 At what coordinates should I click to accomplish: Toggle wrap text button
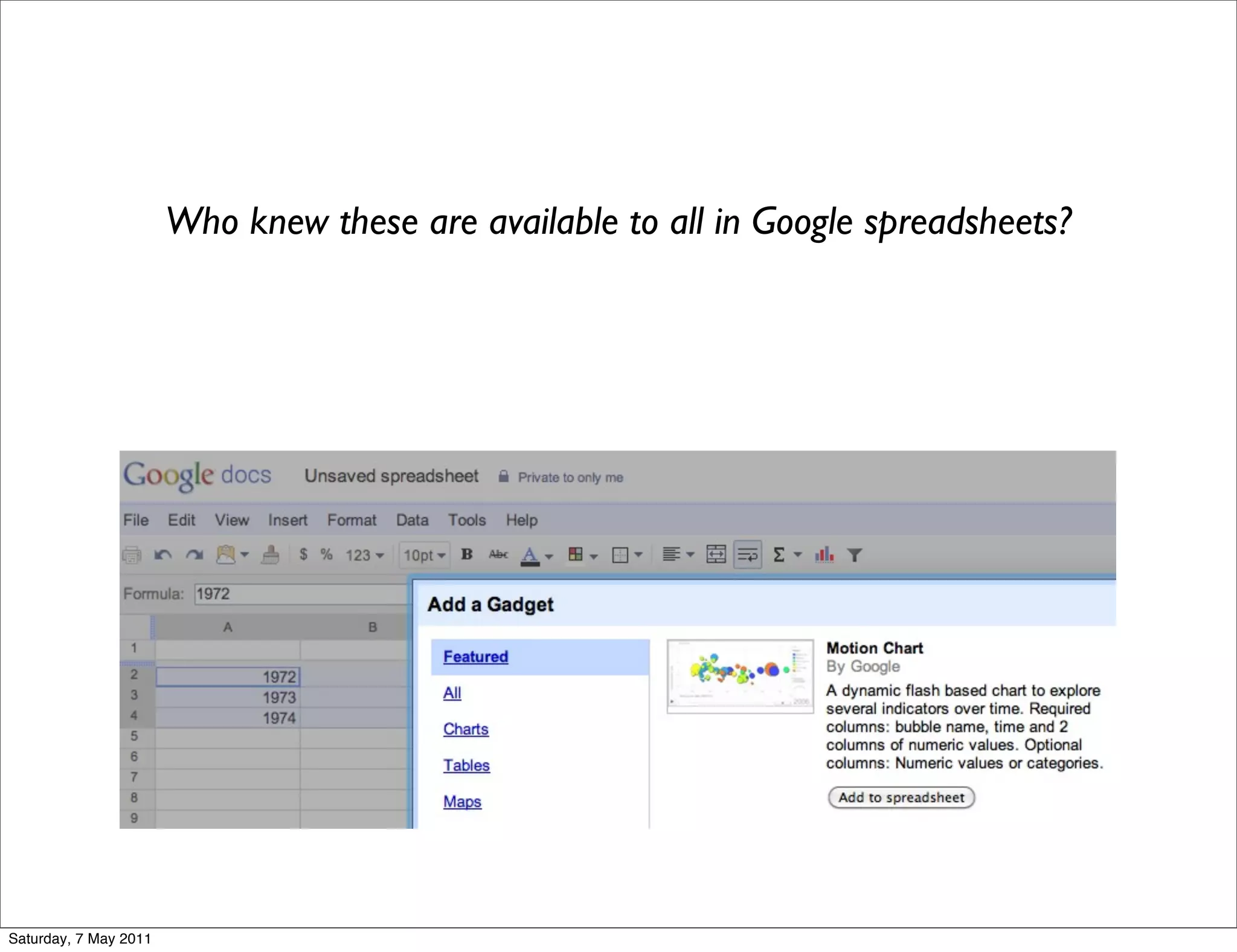coord(748,555)
